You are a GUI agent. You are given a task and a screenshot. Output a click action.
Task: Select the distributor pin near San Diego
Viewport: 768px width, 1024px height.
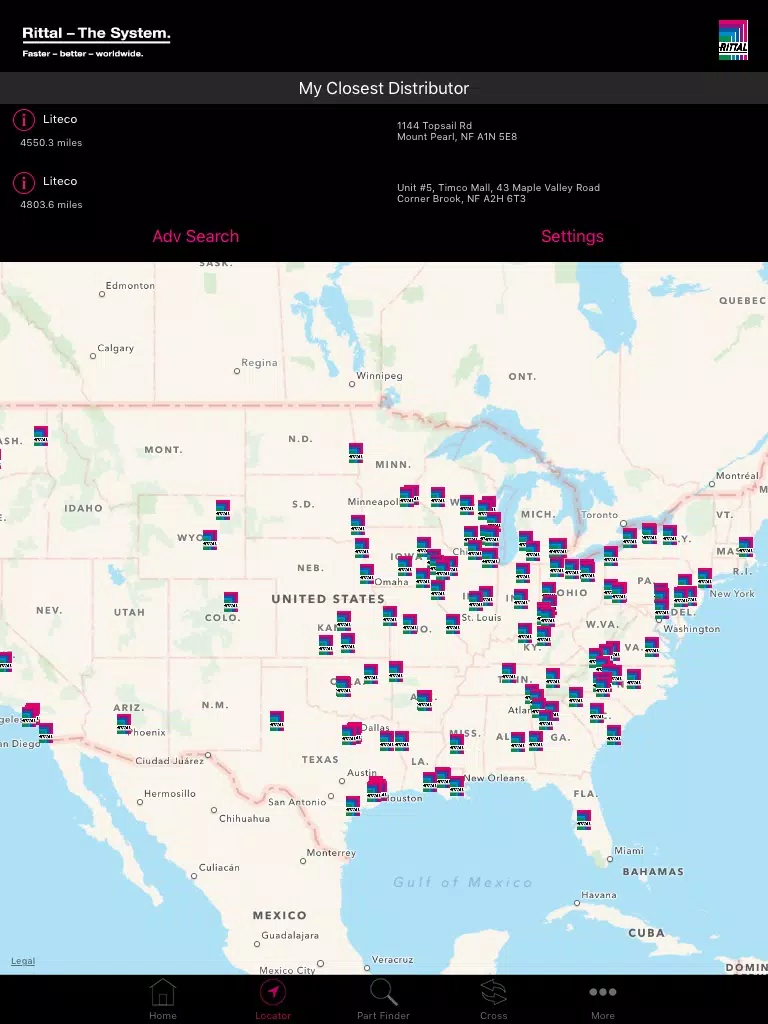coord(46,733)
